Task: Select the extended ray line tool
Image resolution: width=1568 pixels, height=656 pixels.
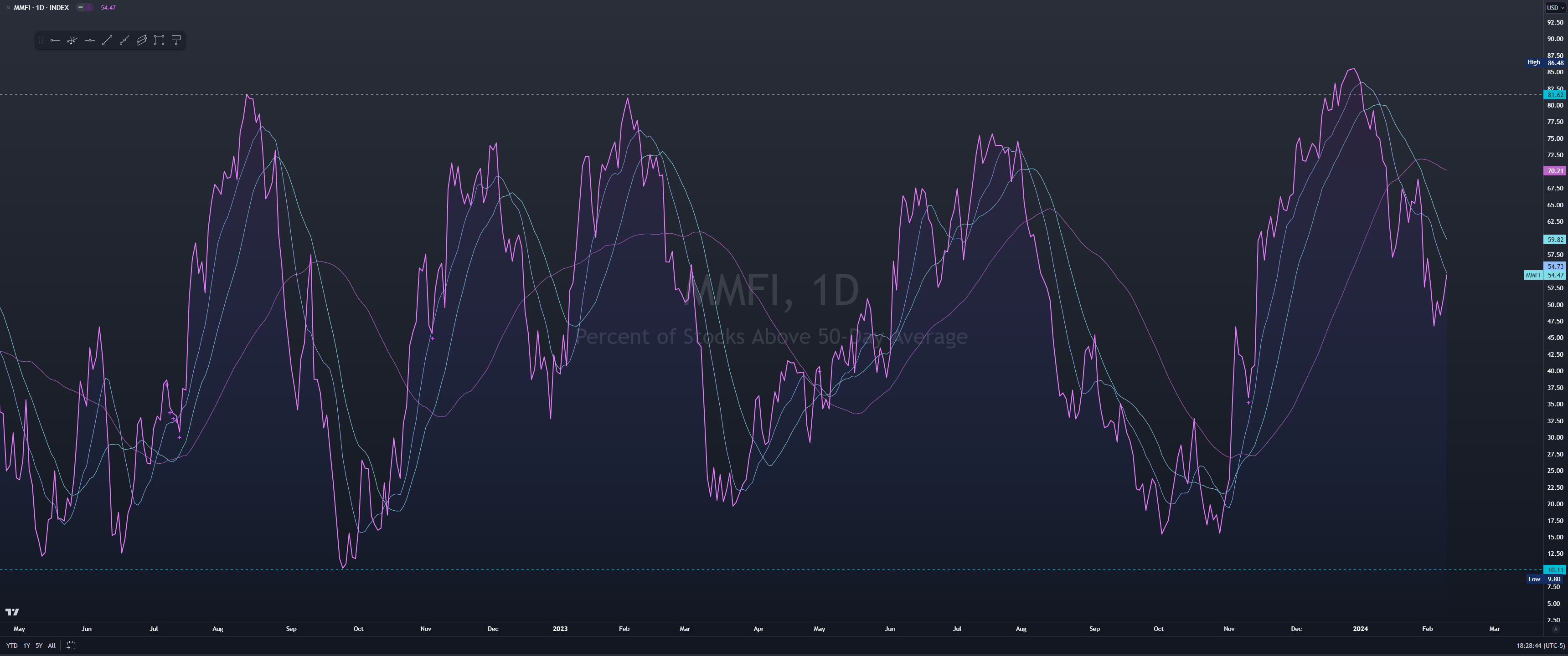Action: pyautogui.click(x=124, y=40)
